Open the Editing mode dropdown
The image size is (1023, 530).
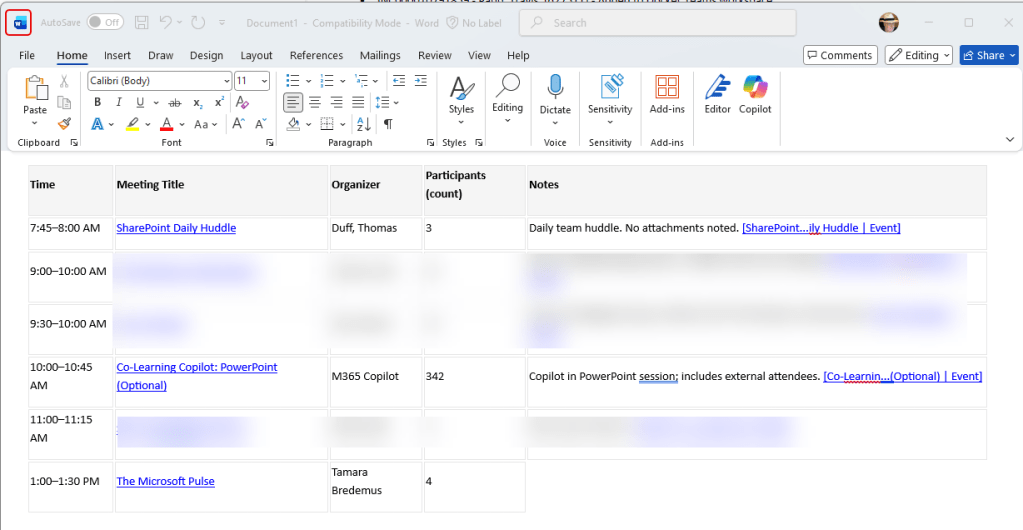918,55
